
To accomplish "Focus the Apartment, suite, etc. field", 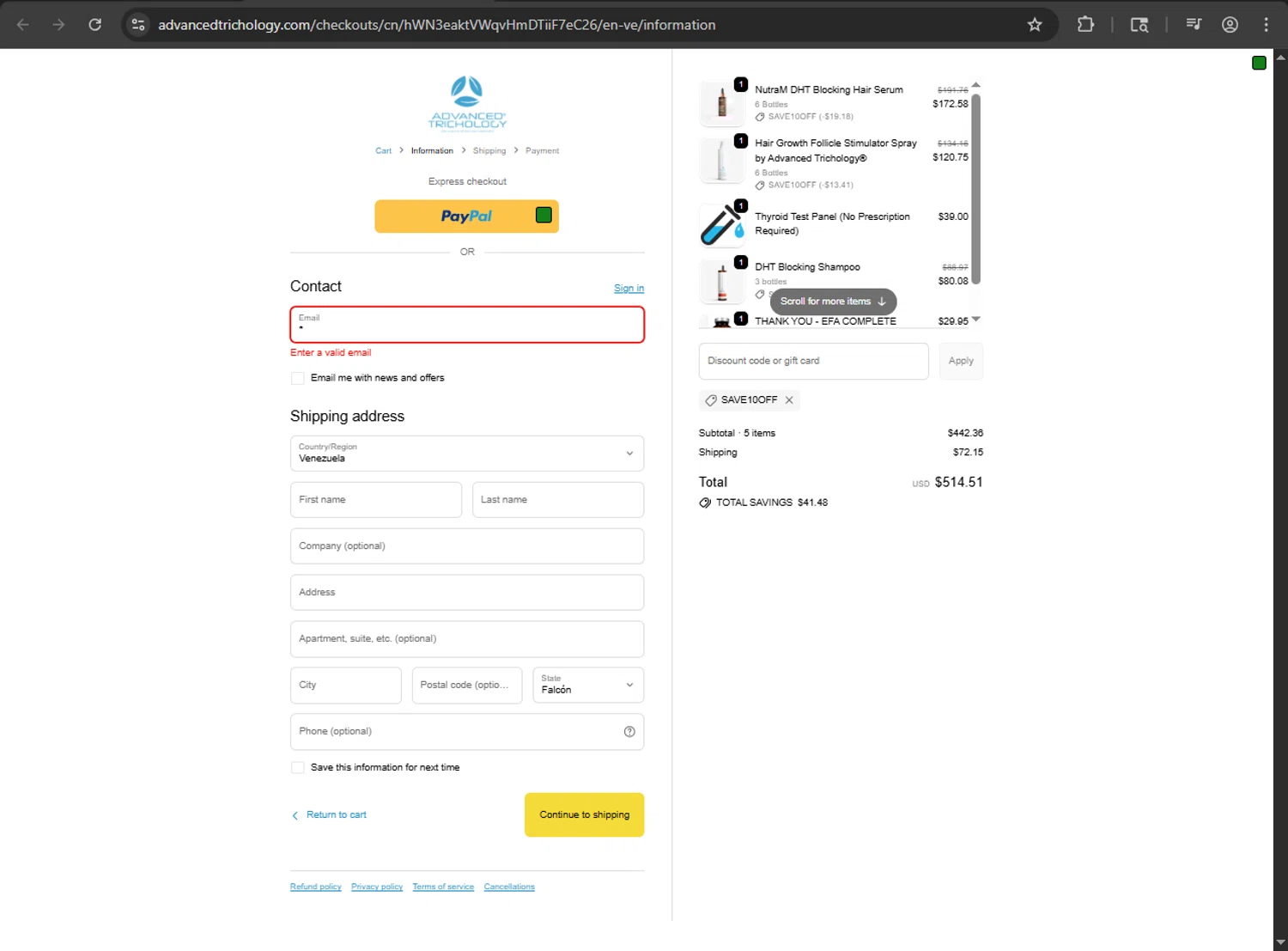I will [x=467, y=639].
